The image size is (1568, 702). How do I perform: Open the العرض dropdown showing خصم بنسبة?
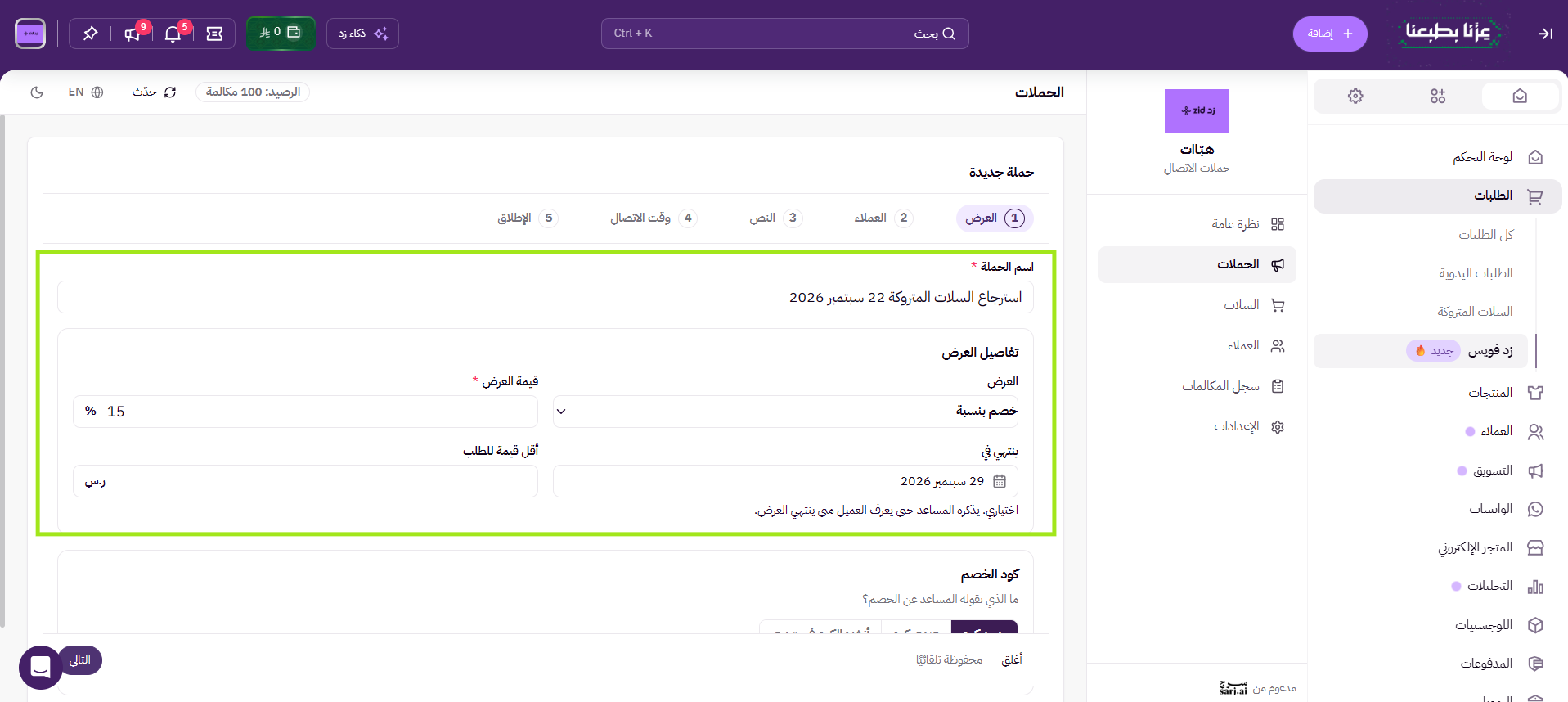point(785,412)
